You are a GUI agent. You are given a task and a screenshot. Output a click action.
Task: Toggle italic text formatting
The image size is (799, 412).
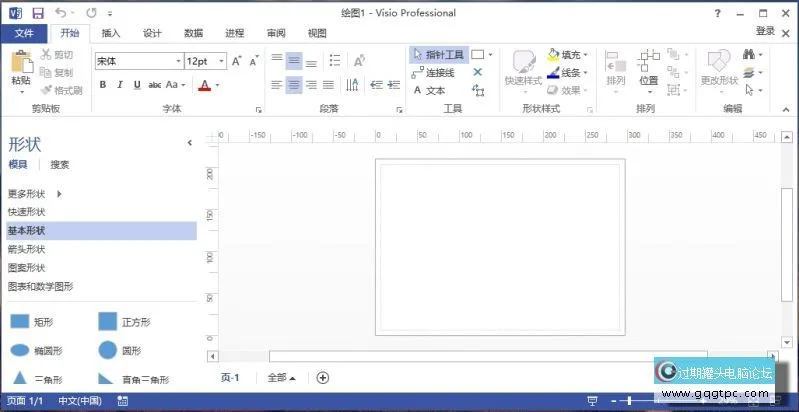click(x=119, y=85)
